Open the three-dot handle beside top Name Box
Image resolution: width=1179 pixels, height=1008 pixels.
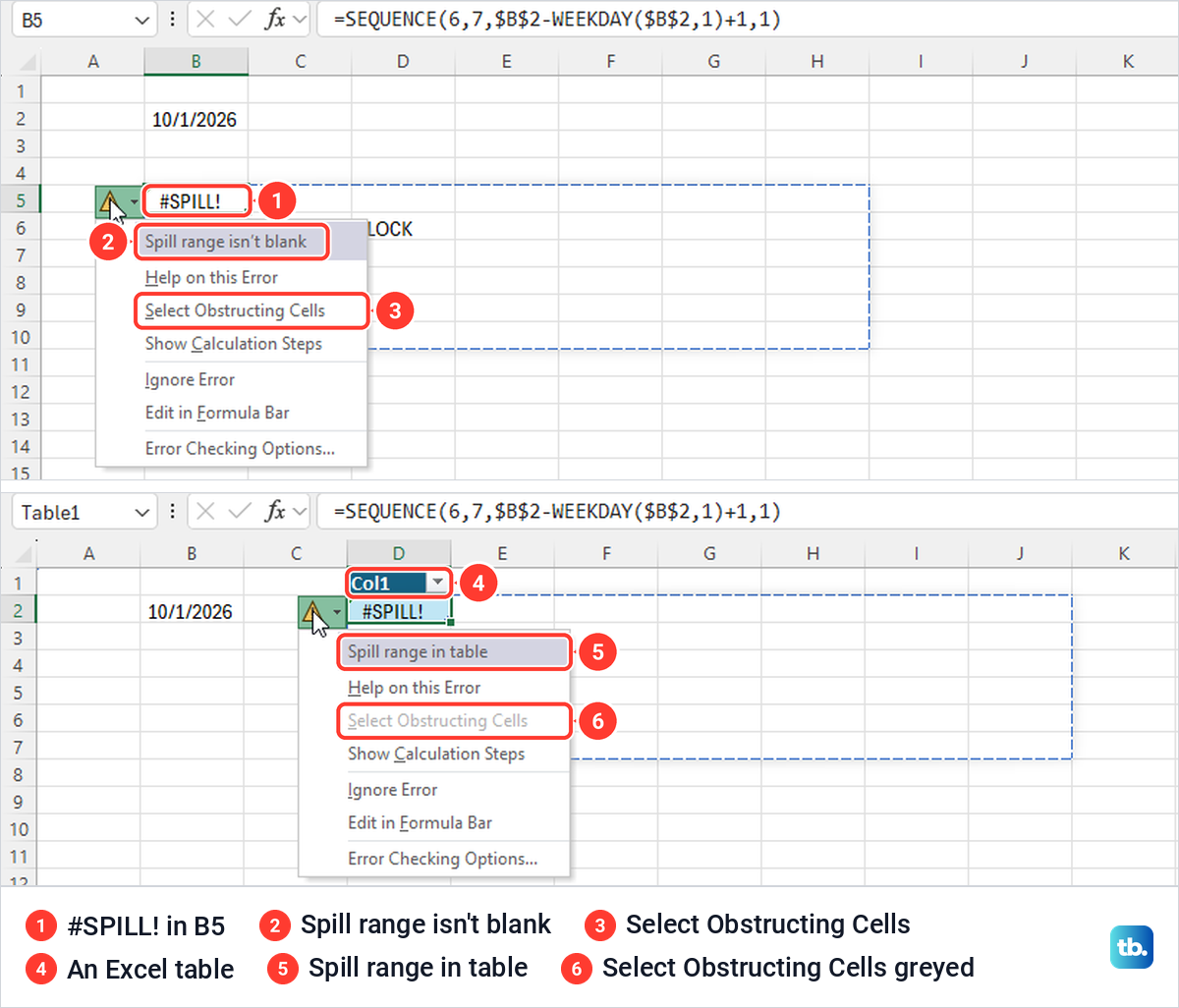point(173,19)
